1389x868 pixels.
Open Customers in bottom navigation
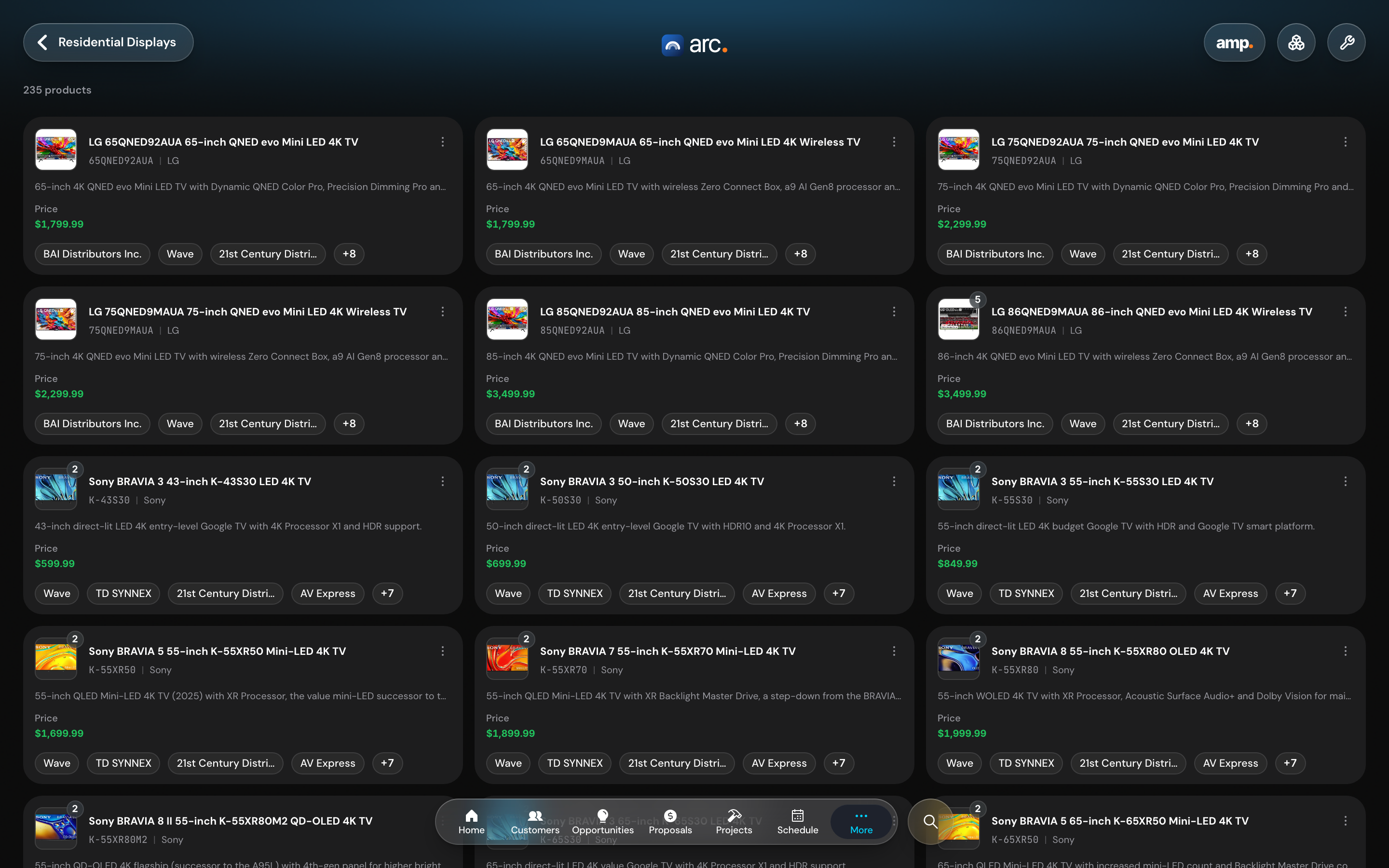pyautogui.click(x=535, y=822)
